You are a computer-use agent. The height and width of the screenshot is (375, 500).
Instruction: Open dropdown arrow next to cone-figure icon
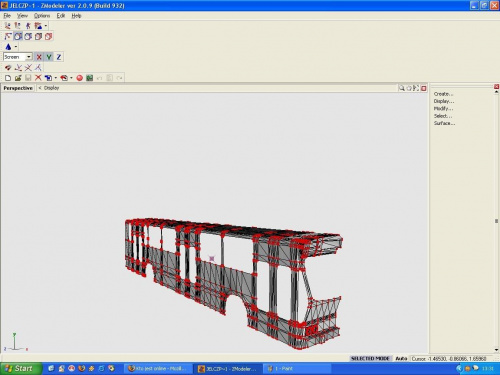[x=46, y=26]
